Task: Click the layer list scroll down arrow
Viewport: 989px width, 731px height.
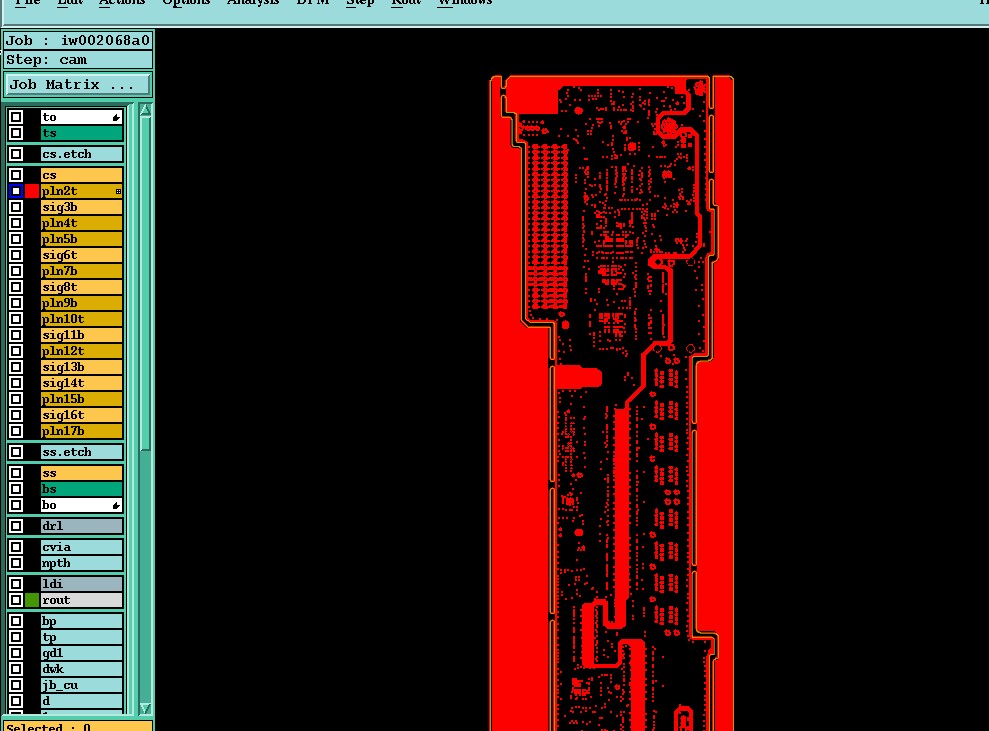Action: 145,708
